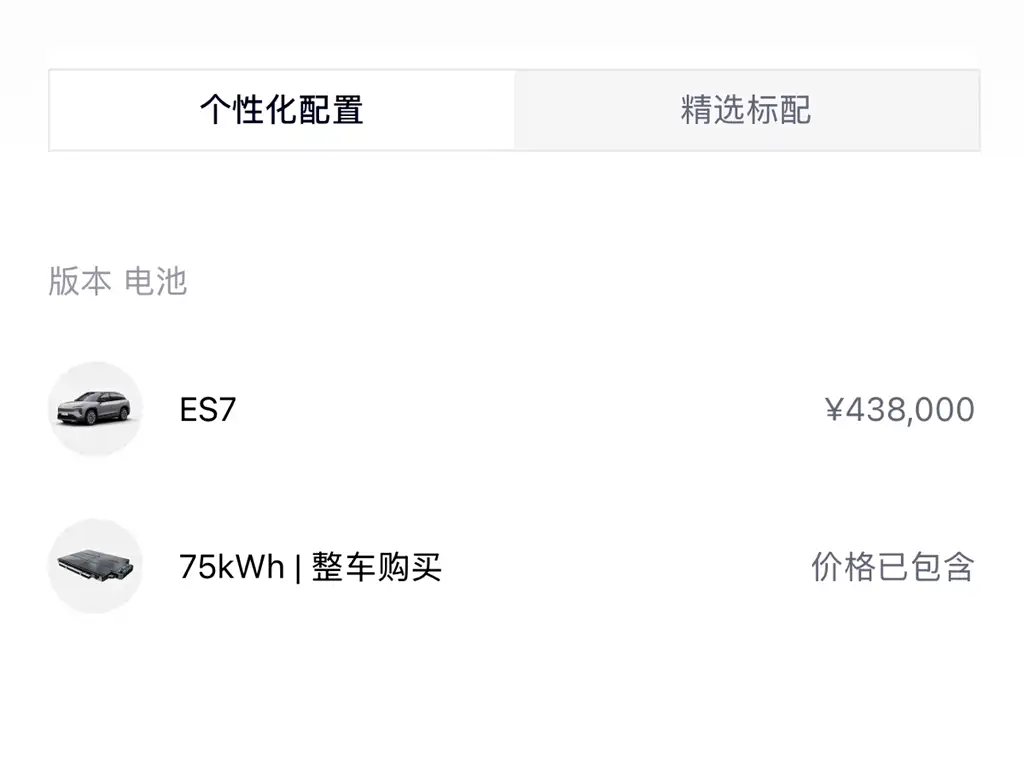Screen dimensions: 1024x768
Task: Choose the 整车购买 purchase option text
Action: click(x=377, y=567)
